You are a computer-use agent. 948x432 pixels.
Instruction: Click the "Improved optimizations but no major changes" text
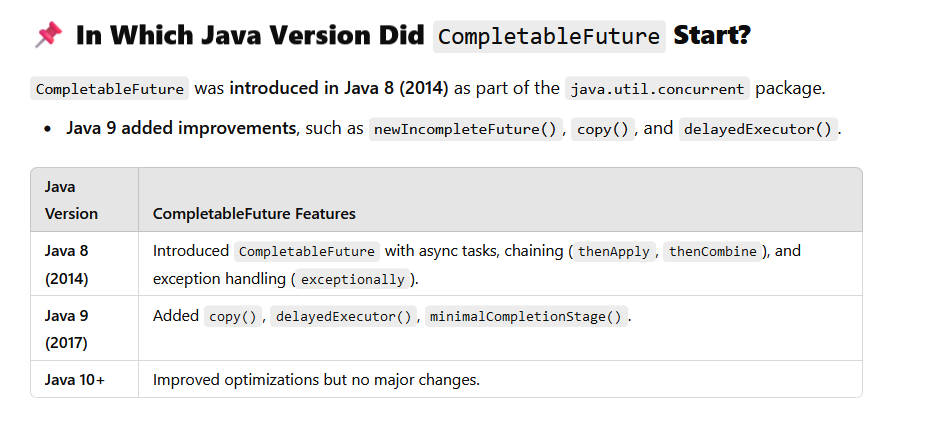tap(316, 380)
